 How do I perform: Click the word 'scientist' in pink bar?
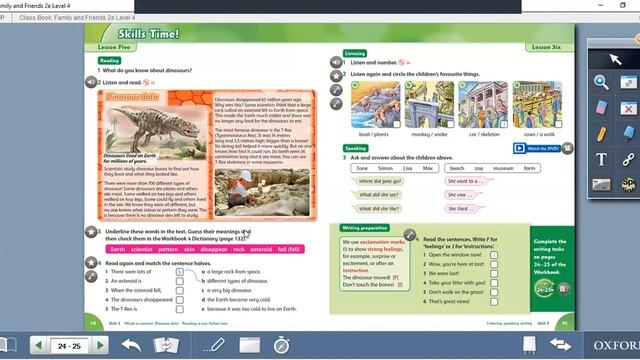141,249
